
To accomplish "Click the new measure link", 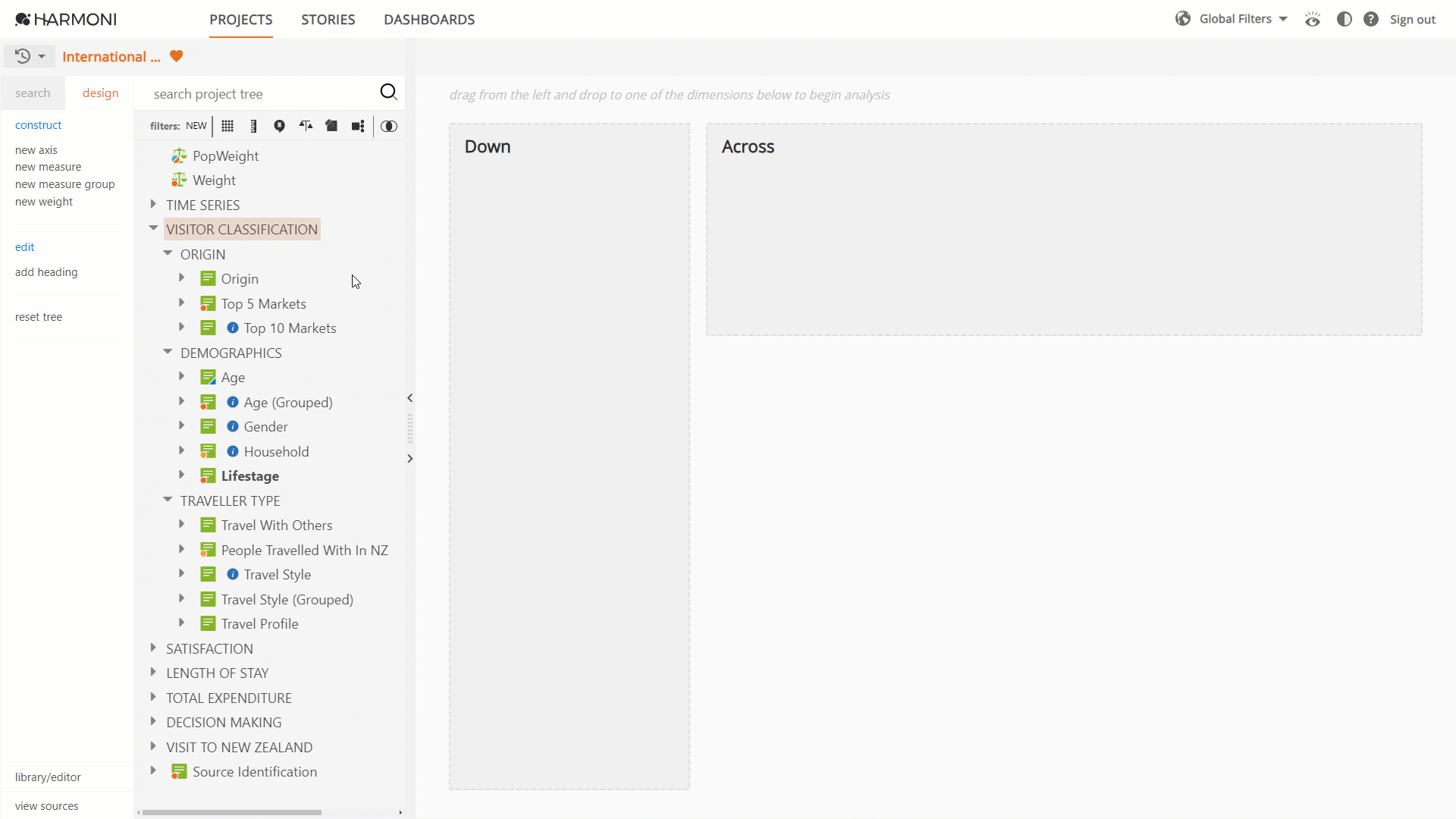I will click(x=48, y=167).
